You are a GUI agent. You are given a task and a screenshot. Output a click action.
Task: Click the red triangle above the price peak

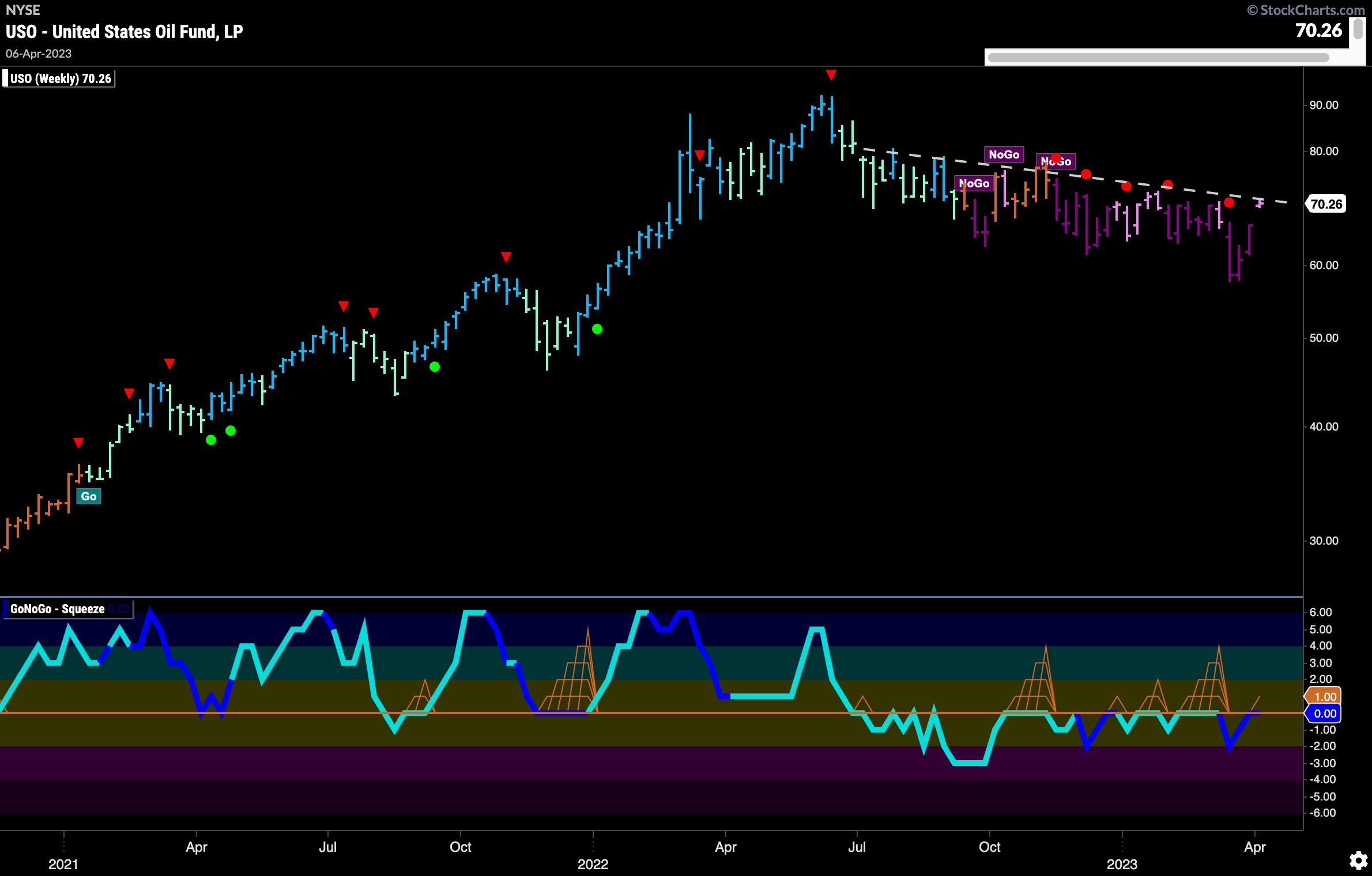coord(831,75)
